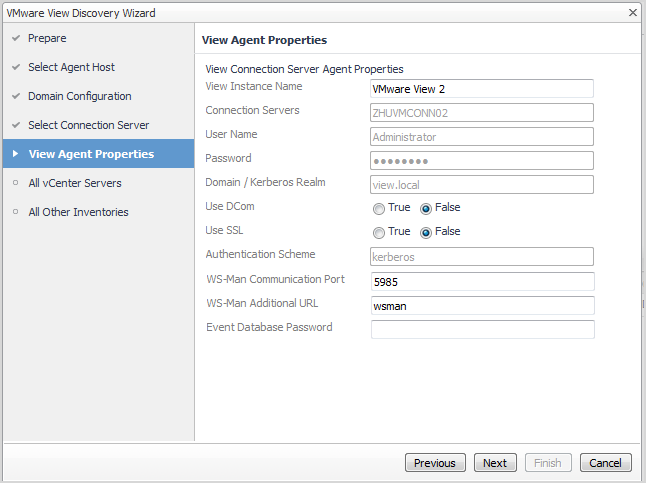Go to the All vCenter Servers step
The width and height of the screenshot is (646, 483).
pyautogui.click(x=74, y=183)
